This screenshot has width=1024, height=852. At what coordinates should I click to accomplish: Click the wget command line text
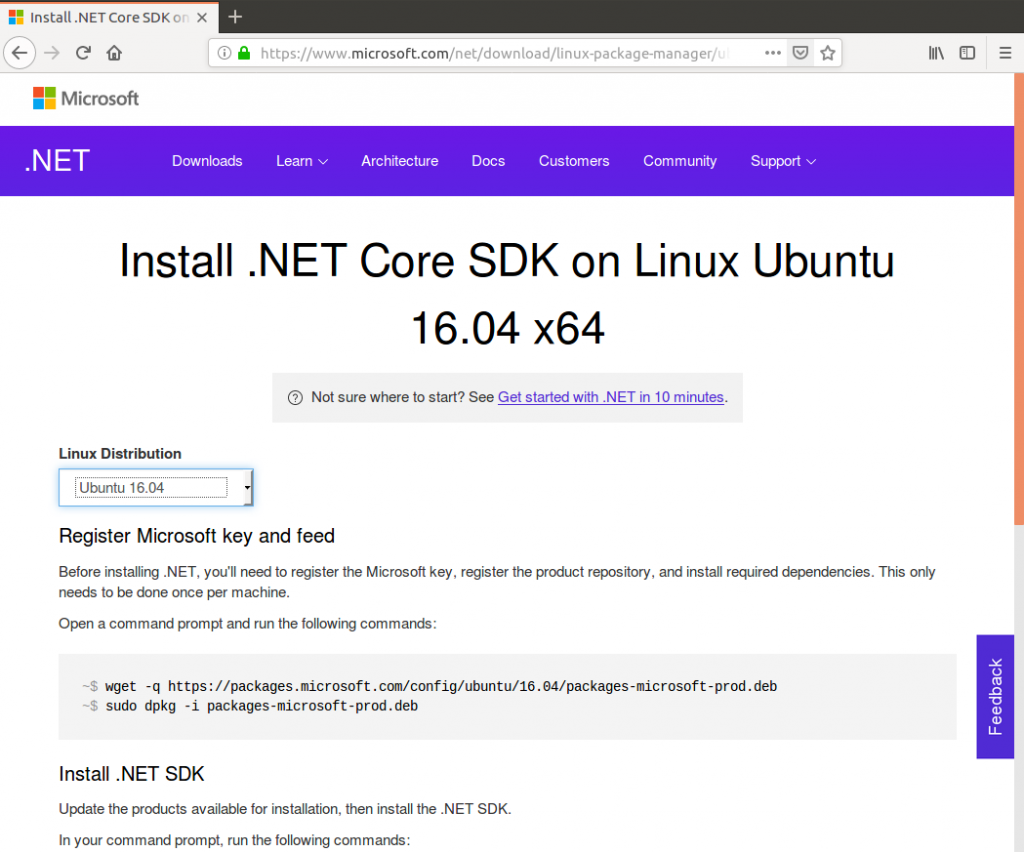pyautogui.click(x=441, y=686)
